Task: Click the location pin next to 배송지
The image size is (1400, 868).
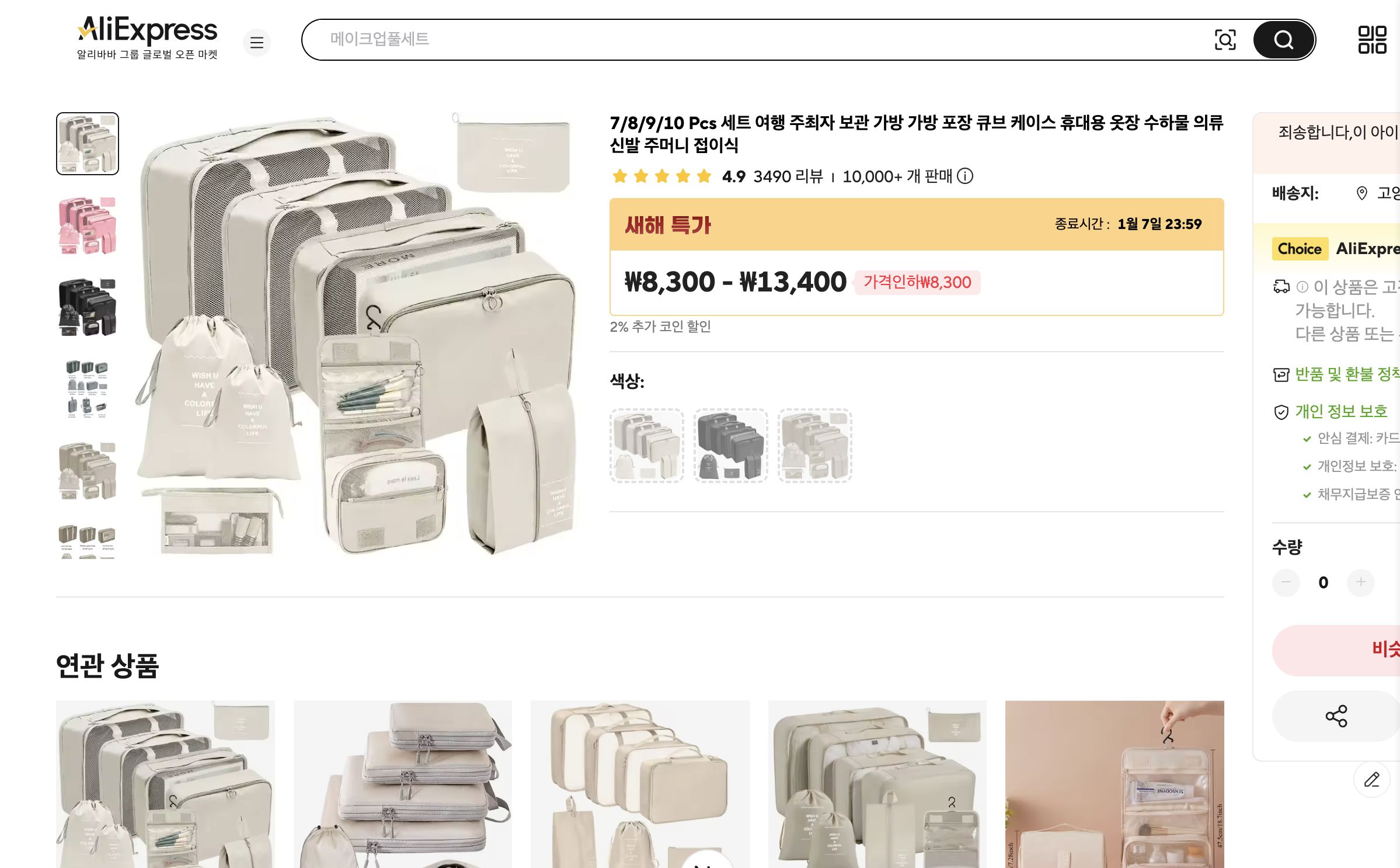Action: point(1362,193)
